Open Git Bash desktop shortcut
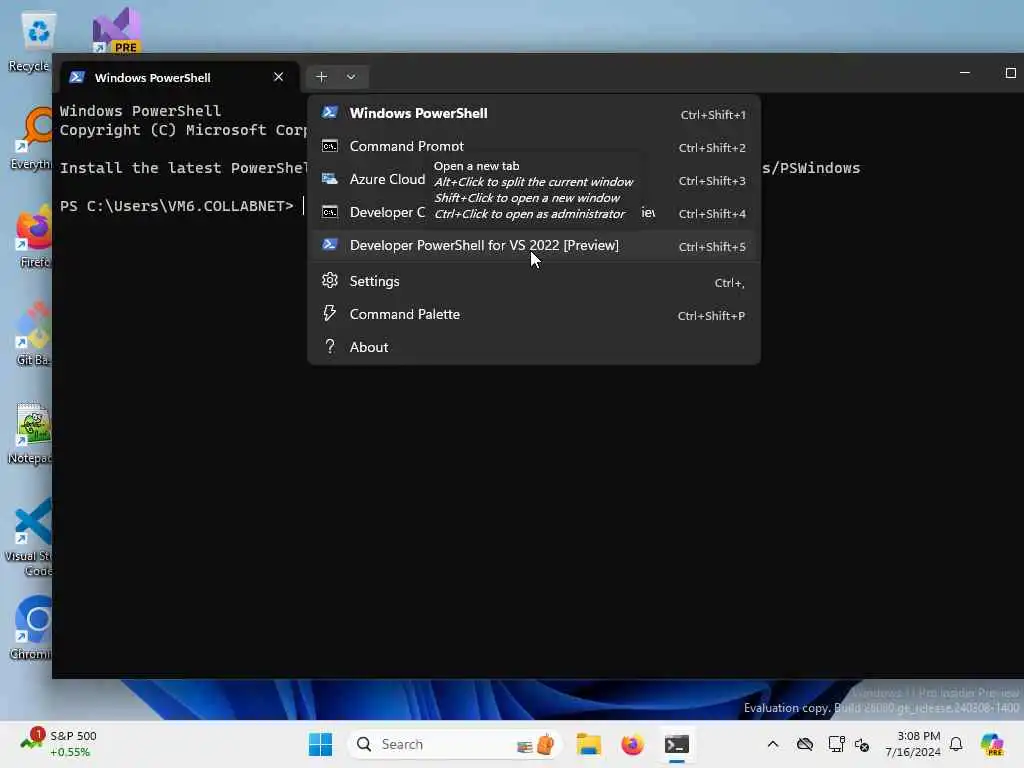Viewport: 1024px width, 768px height. click(x=33, y=334)
